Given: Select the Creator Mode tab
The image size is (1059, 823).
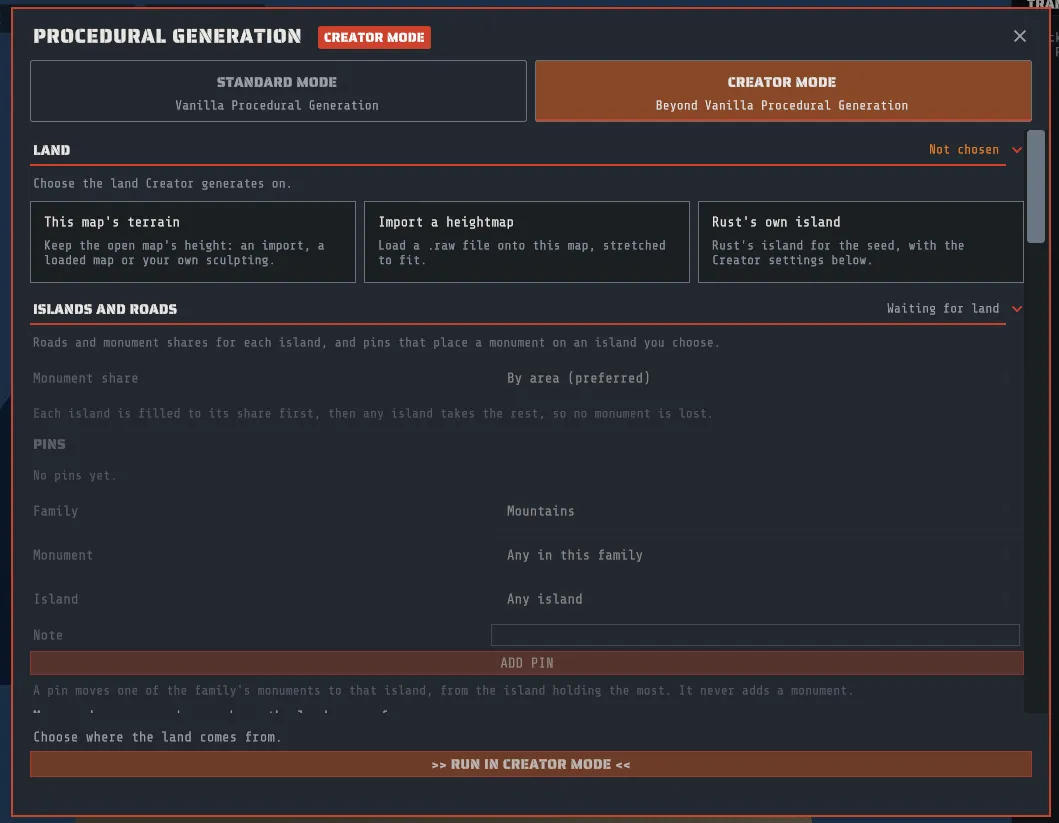Looking at the screenshot, I should click(783, 91).
